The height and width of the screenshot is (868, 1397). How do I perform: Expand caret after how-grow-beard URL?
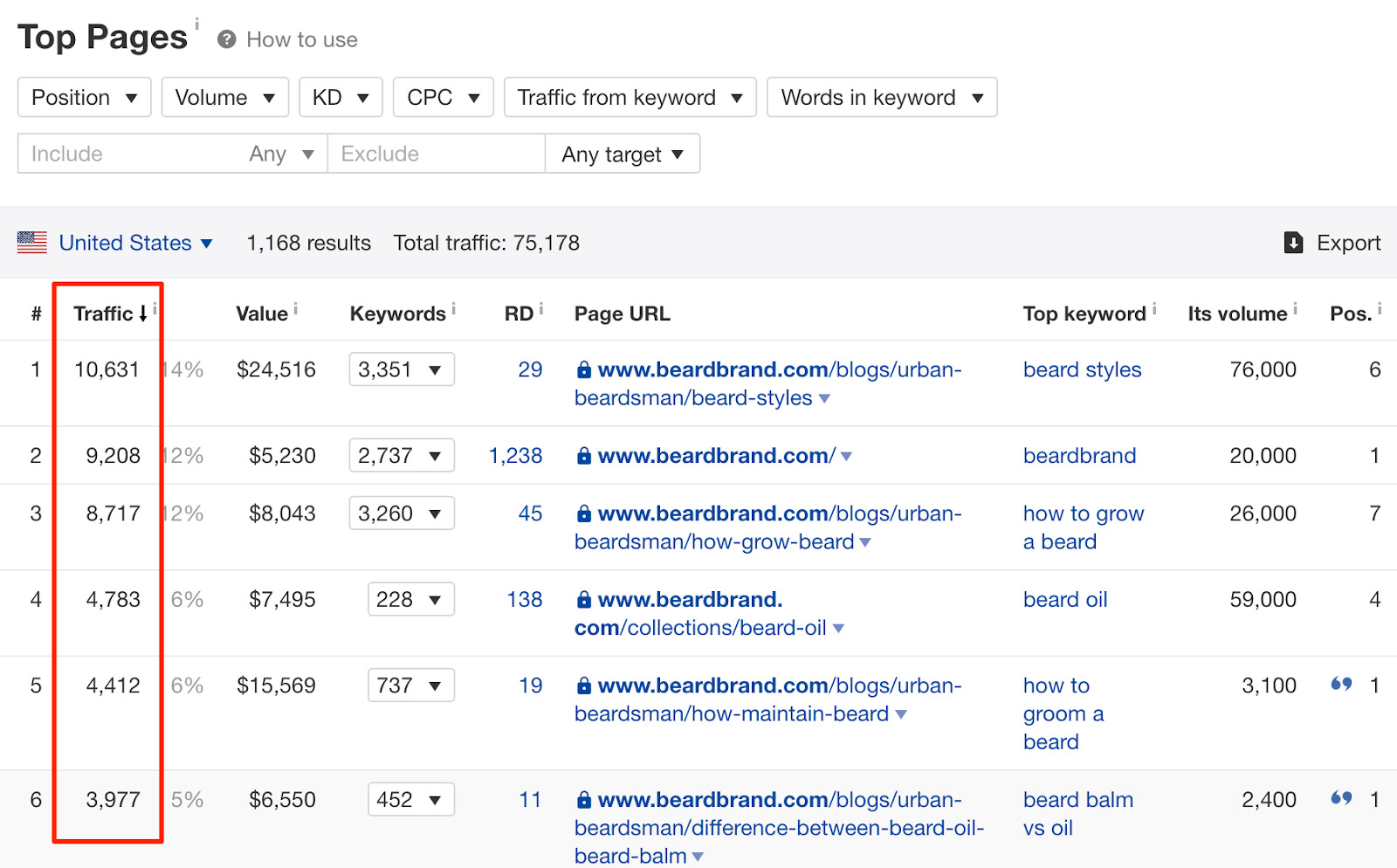(x=865, y=542)
